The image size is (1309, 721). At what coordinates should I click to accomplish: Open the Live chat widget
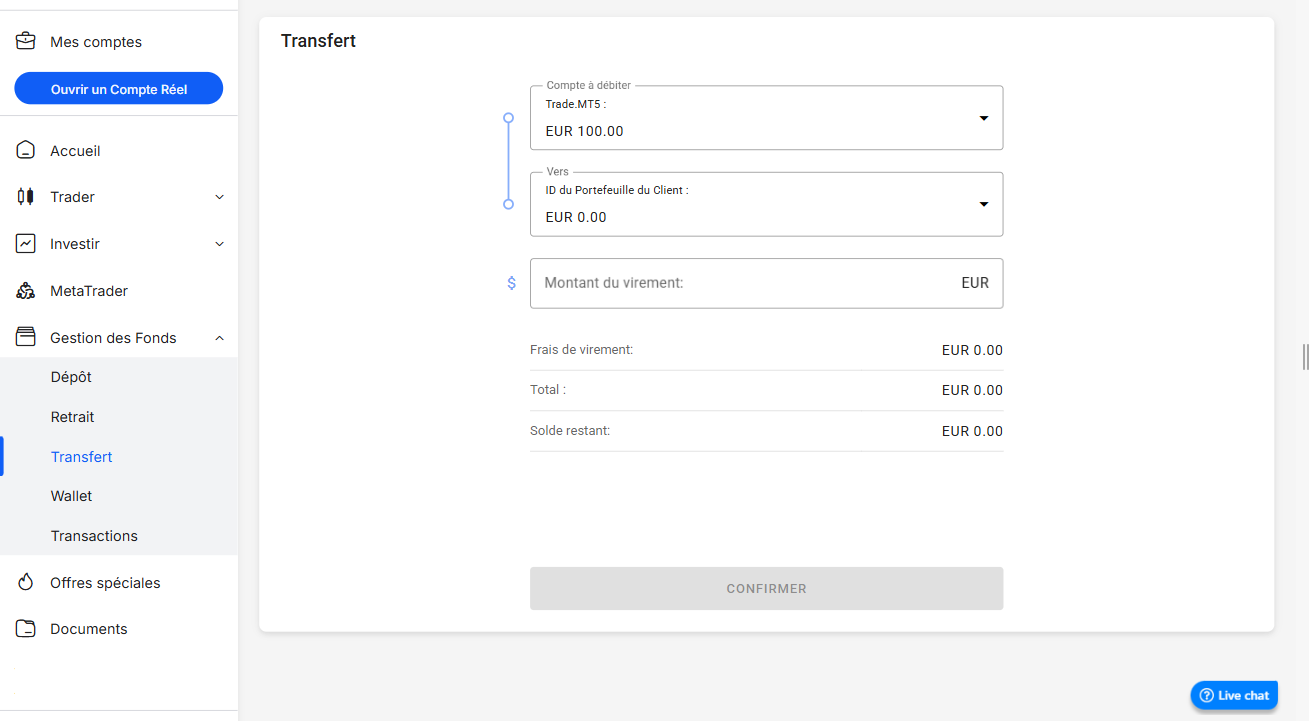click(x=1234, y=696)
